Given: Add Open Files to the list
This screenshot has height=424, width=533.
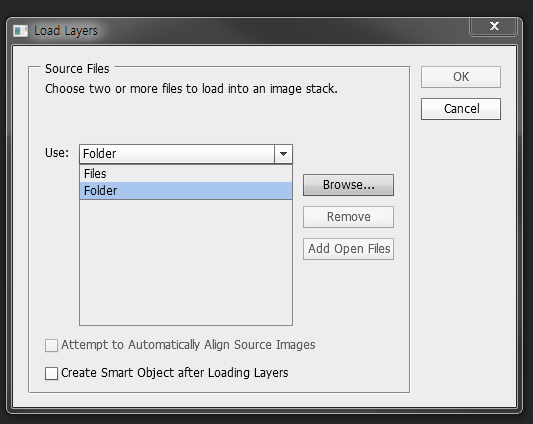Looking at the screenshot, I should [x=348, y=249].
